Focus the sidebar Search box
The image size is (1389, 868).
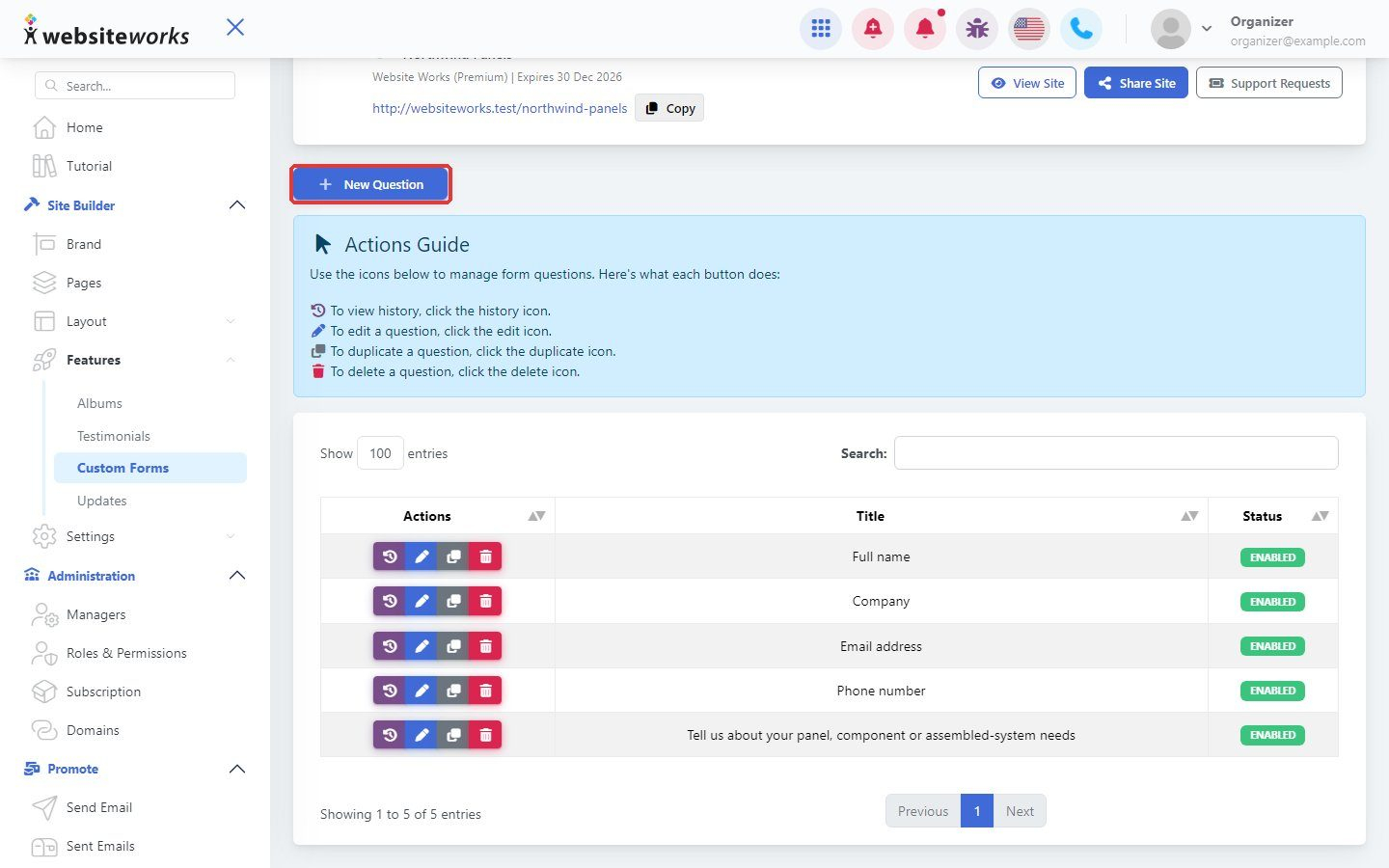pos(135,86)
